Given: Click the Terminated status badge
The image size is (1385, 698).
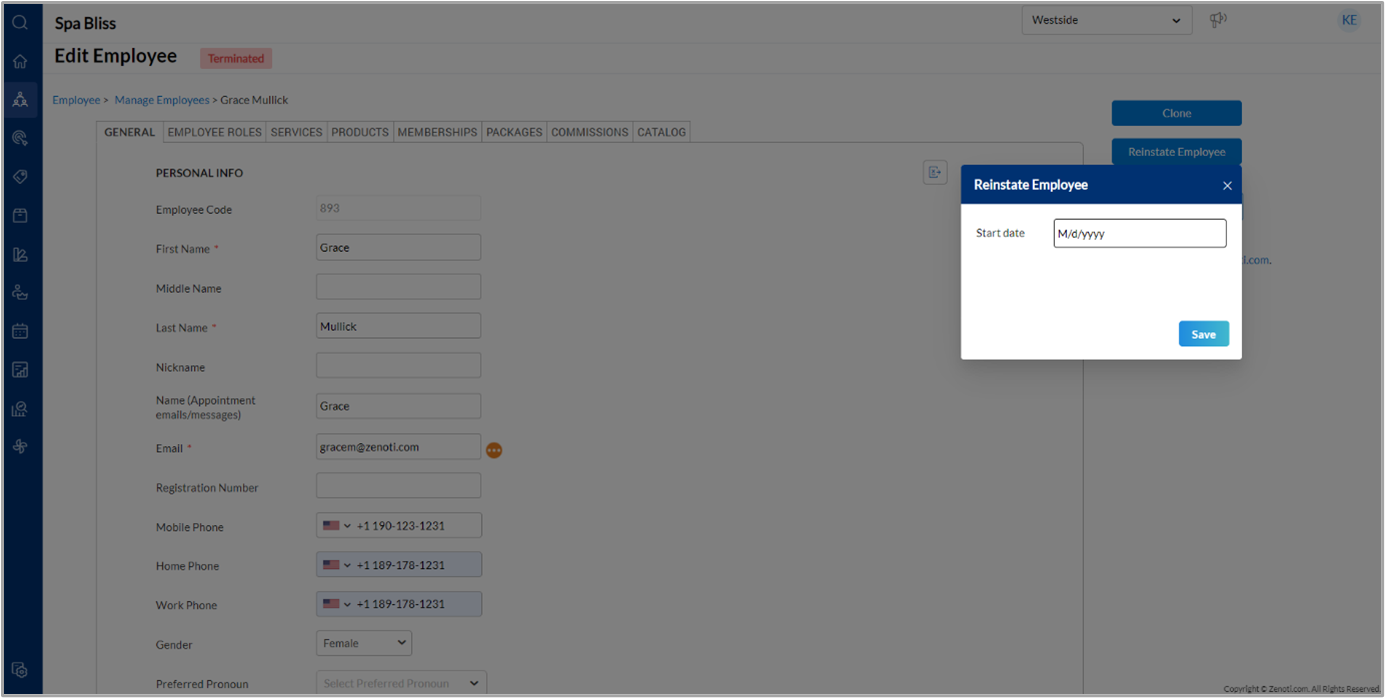Looking at the screenshot, I should point(236,58).
